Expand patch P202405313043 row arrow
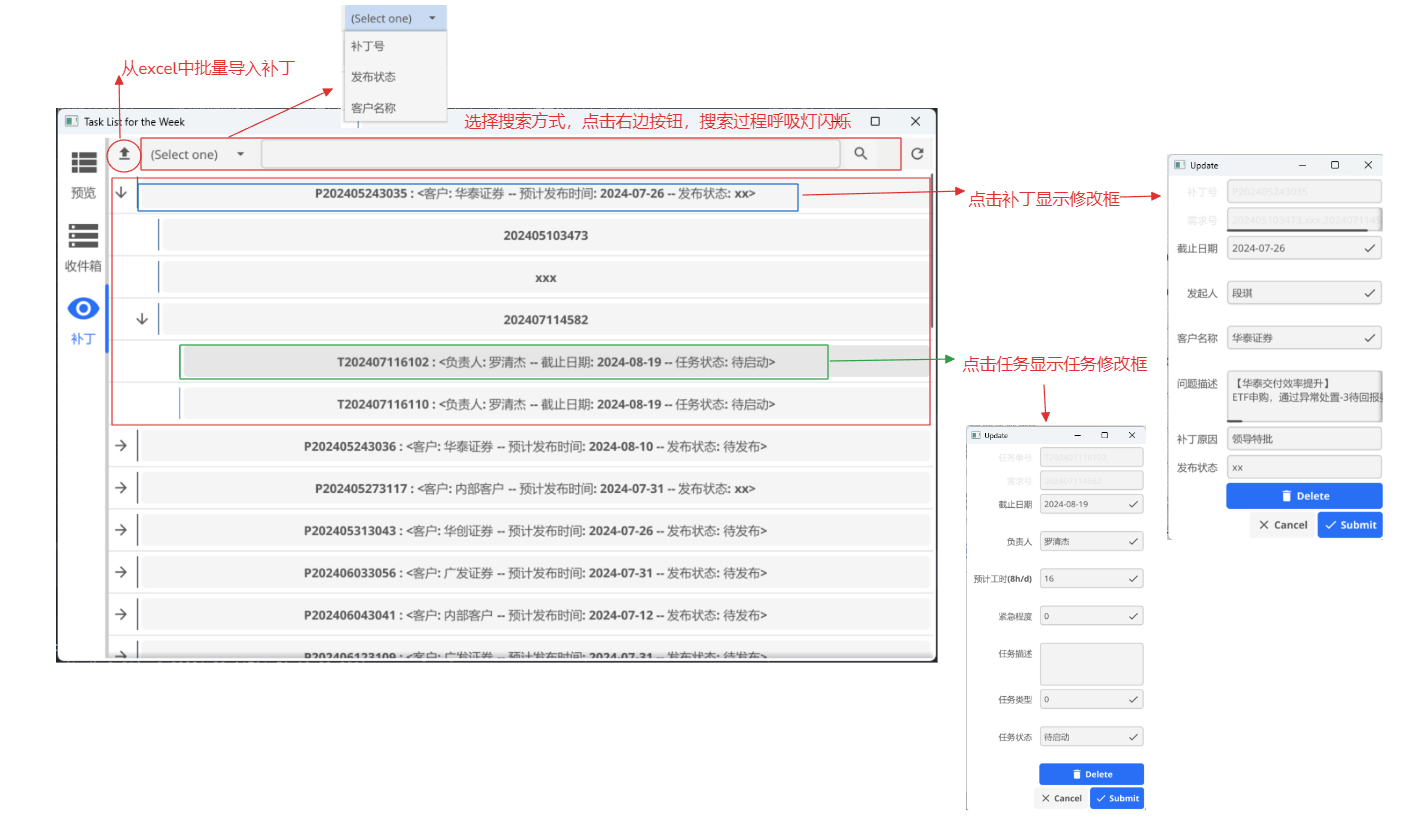This screenshot has height=822, width=1428. [x=121, y=530]
